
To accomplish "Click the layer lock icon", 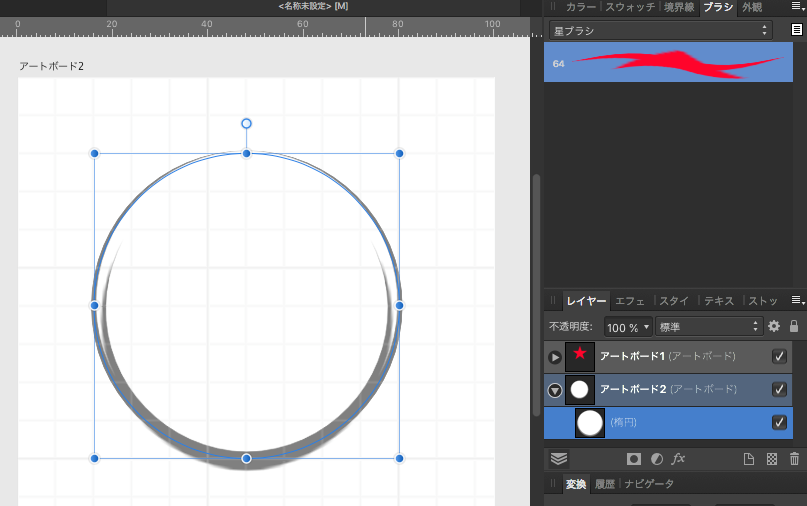I will coord(794,326).
